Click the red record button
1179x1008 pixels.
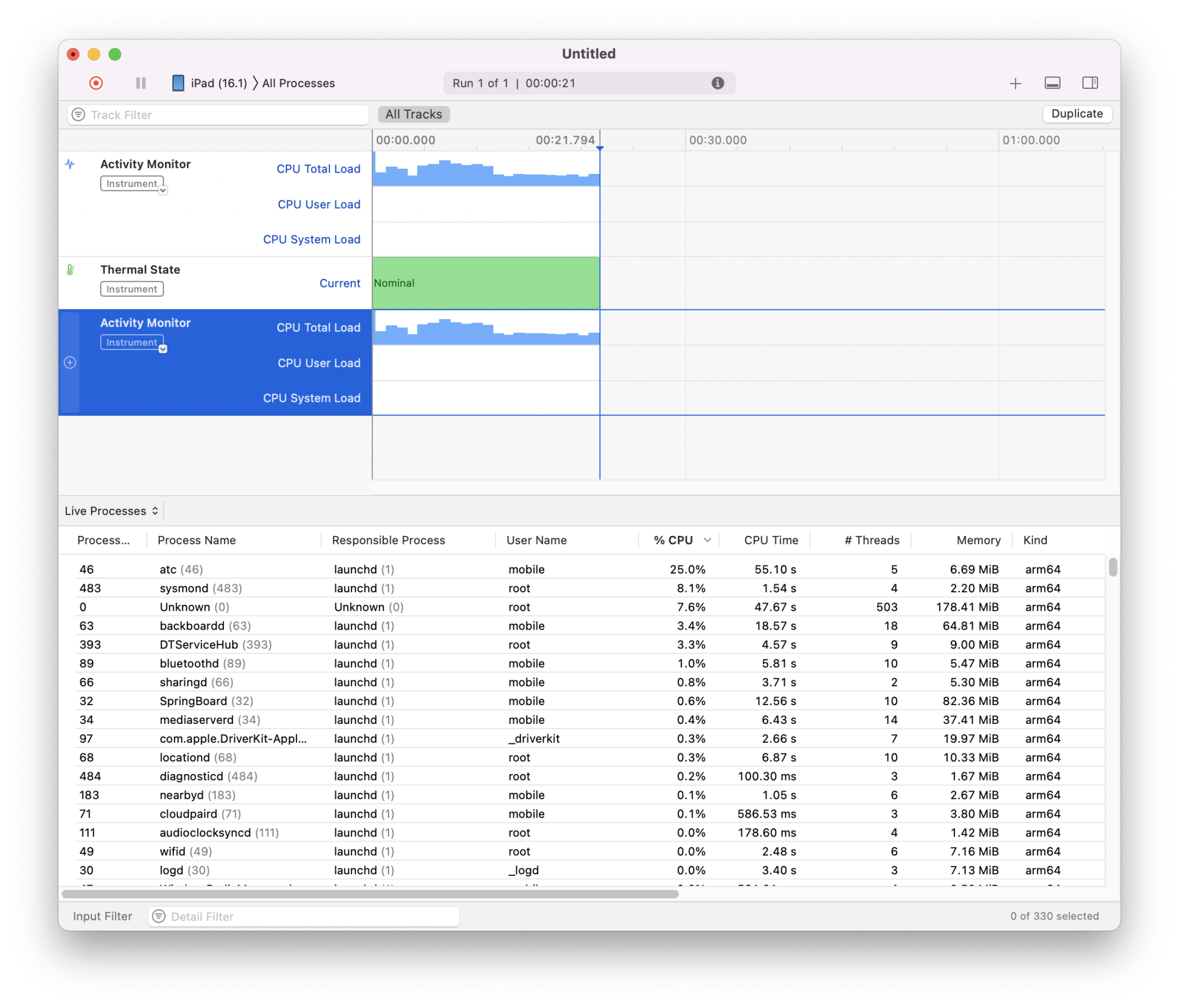click(x=96, y=83)
